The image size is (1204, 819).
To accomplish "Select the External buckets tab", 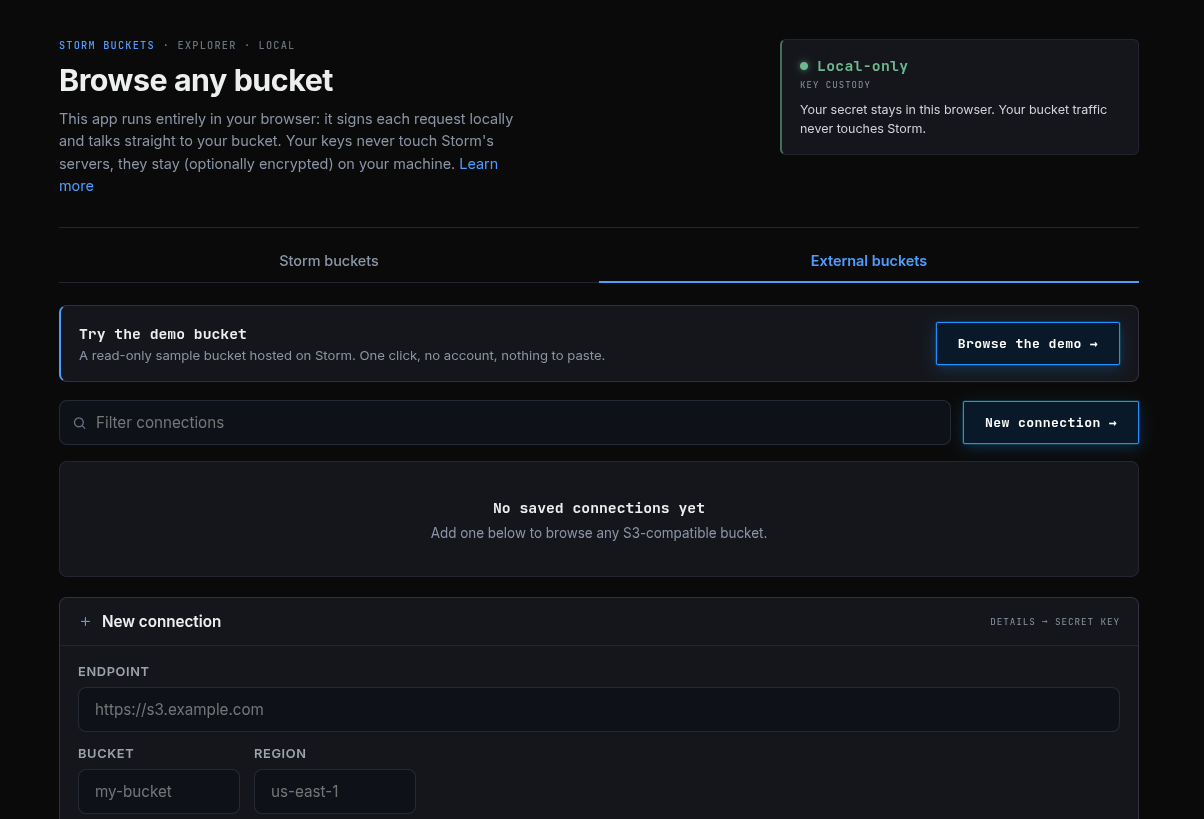I will [869, 261].
